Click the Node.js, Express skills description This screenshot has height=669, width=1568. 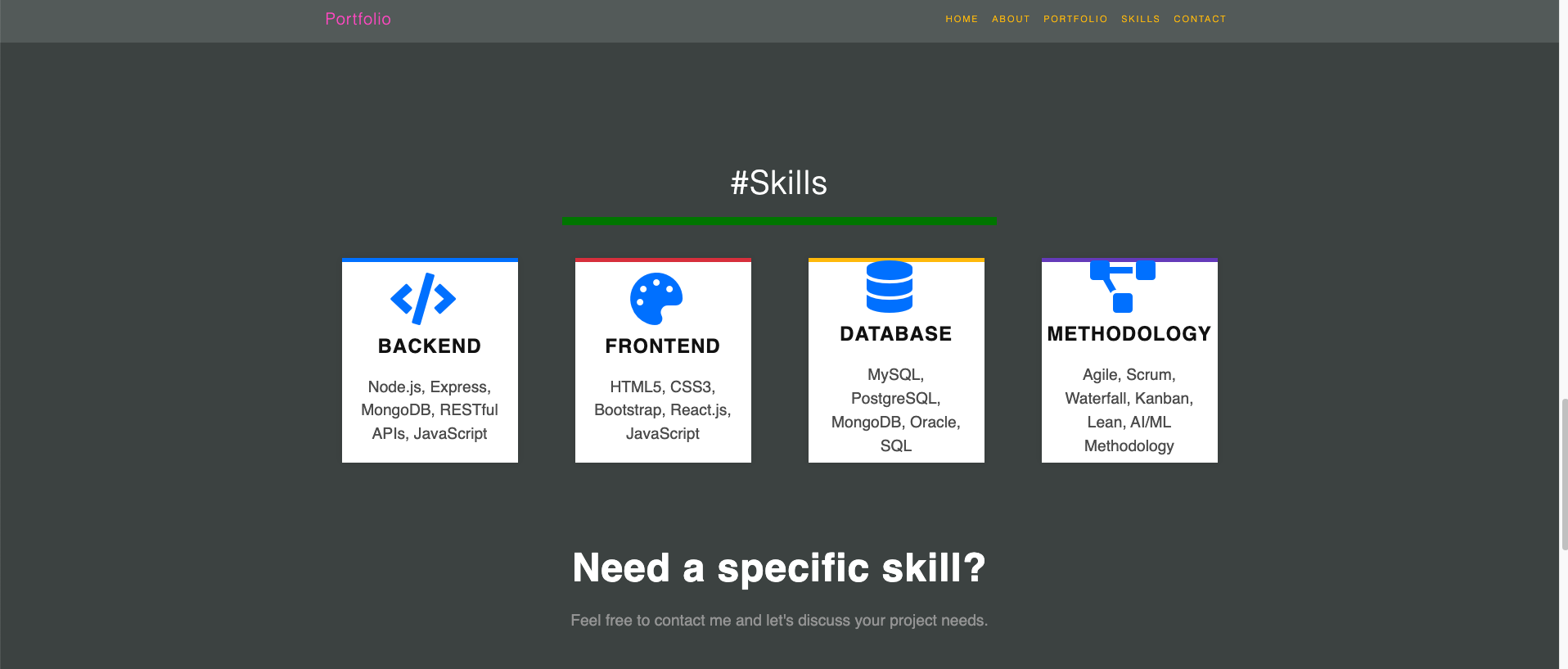(x=430, y=410)
